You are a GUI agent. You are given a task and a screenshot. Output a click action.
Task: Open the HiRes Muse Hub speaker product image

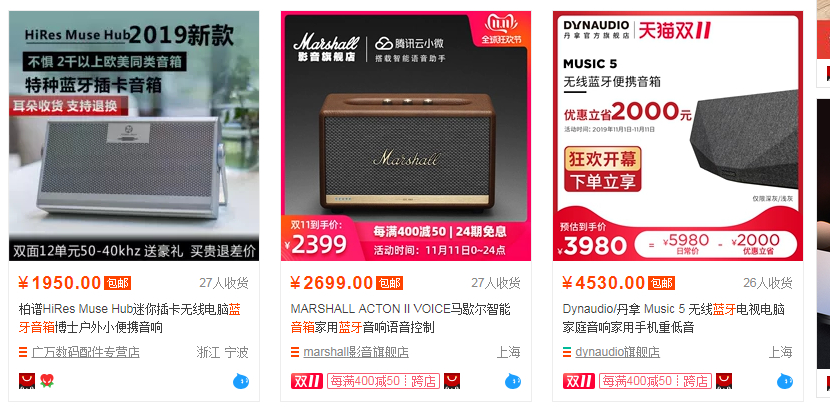click(x=134, y=136)
